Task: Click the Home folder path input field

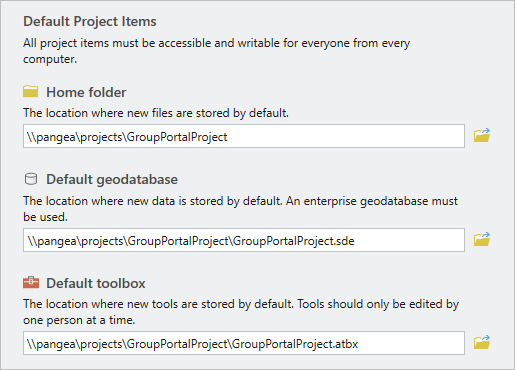Action: [244, 136]
